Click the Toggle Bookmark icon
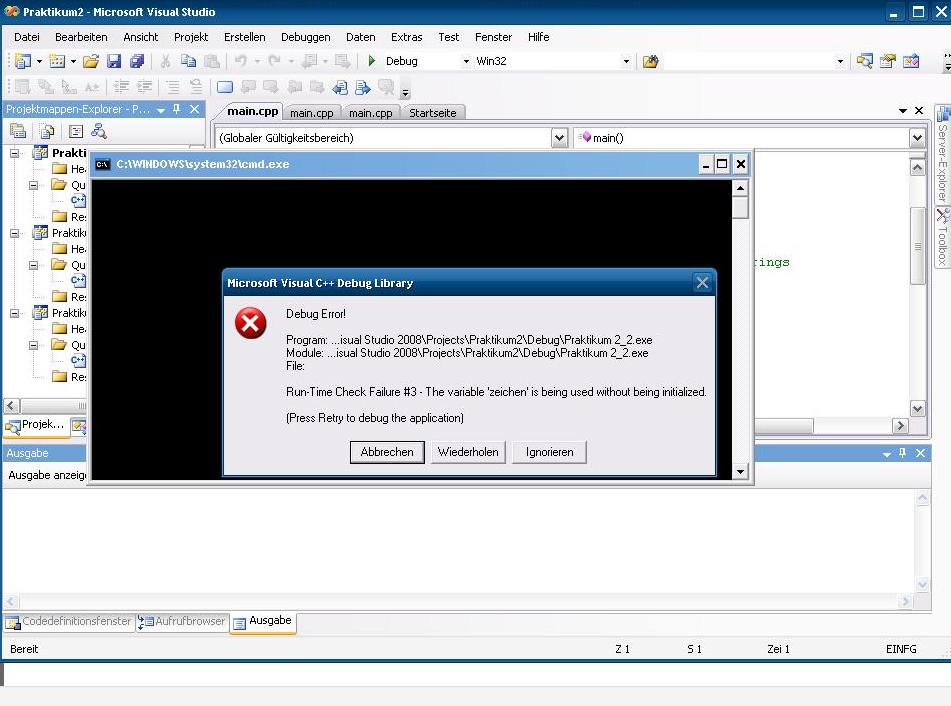The width and height of the screenshot is (951, 706). [225, 87]
